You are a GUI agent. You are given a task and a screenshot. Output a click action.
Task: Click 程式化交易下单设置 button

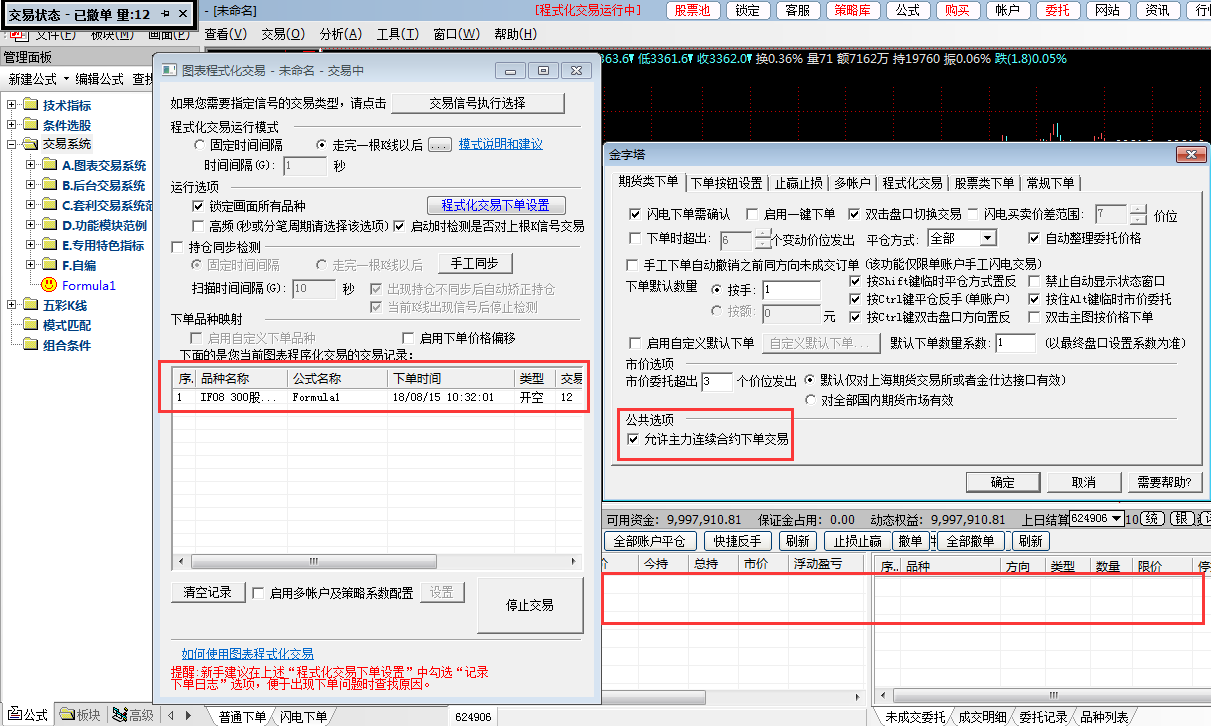[x=496, y=205]
